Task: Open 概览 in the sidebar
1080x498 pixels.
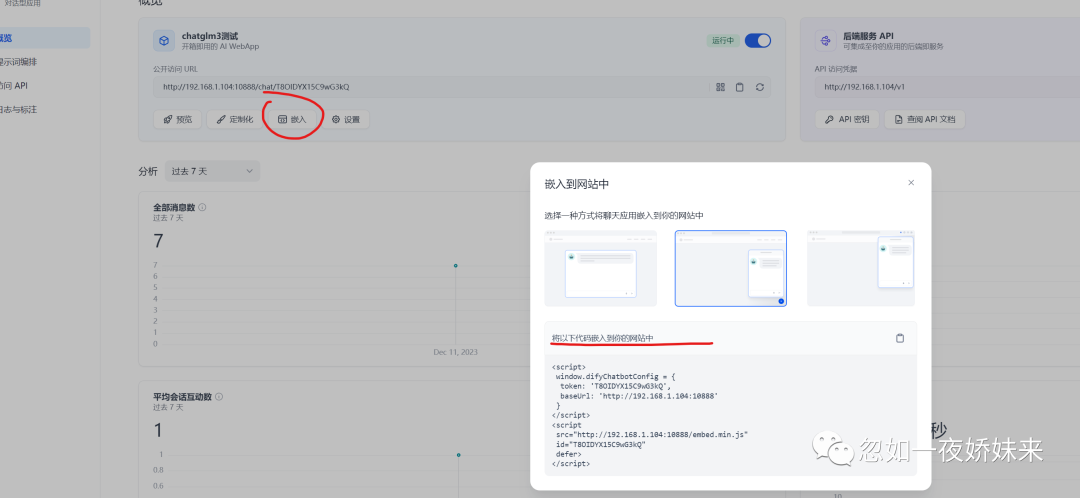Action: coord(43,38)
